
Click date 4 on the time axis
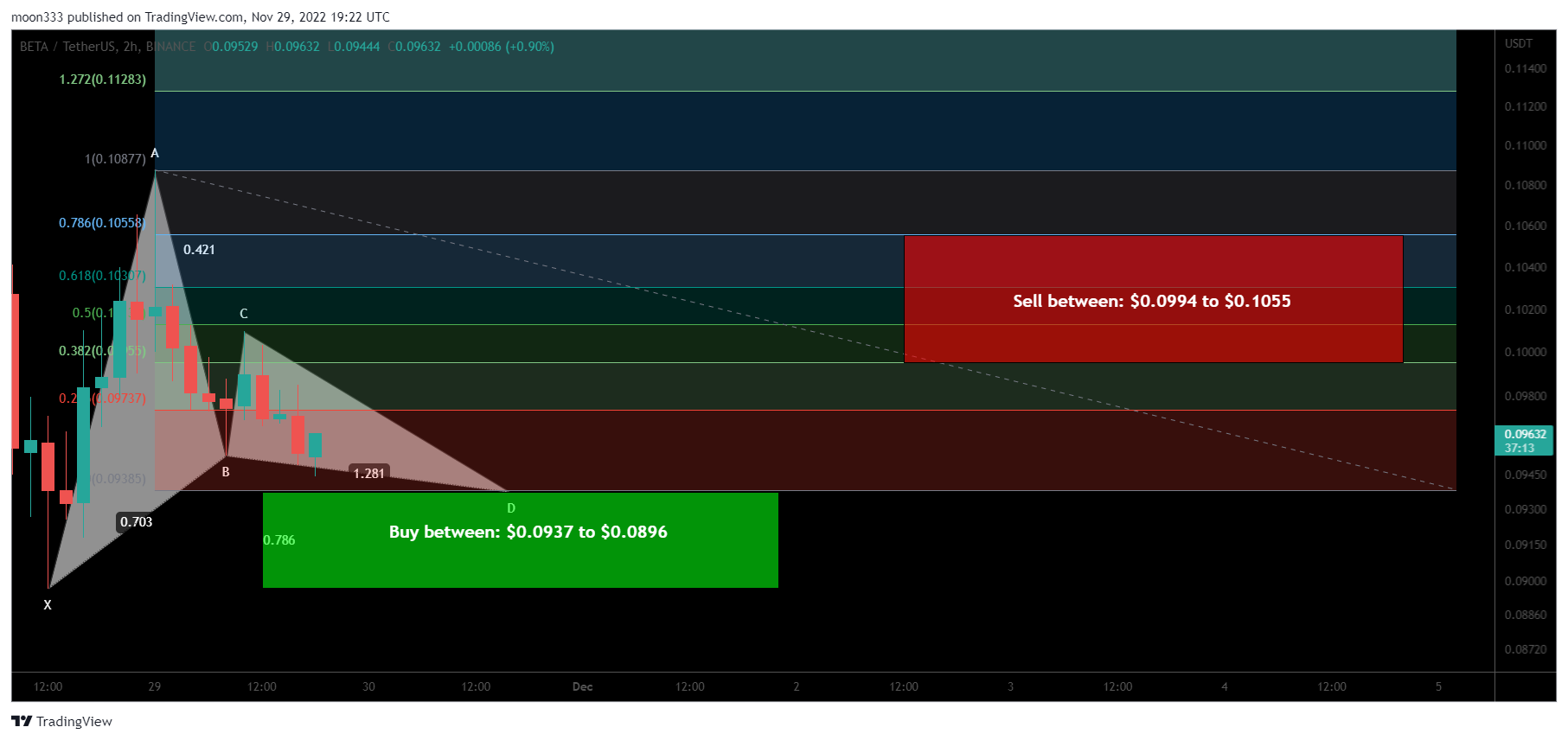pyautogui.click(x=1225, y=686)
